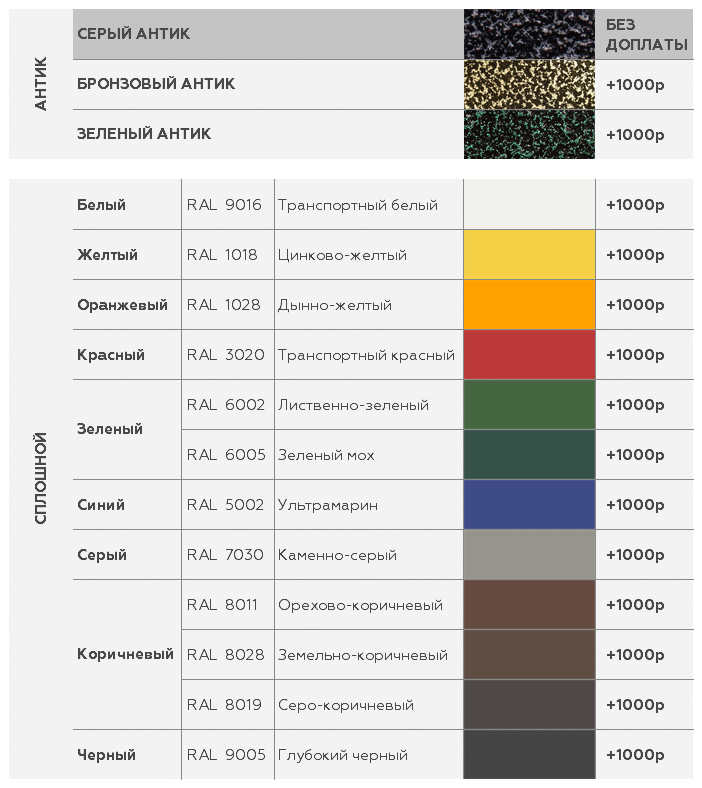Choose the RAL 8011 nut brown swatch
The image size is (702, 788).
[x=529, y=605]
